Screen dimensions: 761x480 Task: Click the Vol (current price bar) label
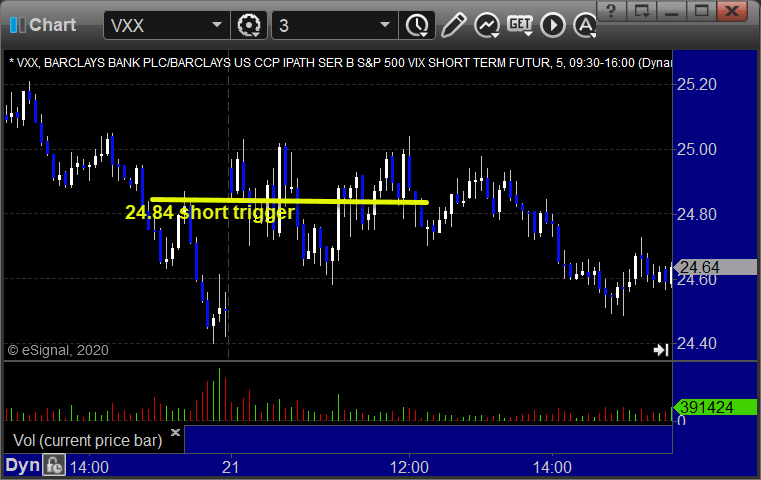[x=88, y=440]
